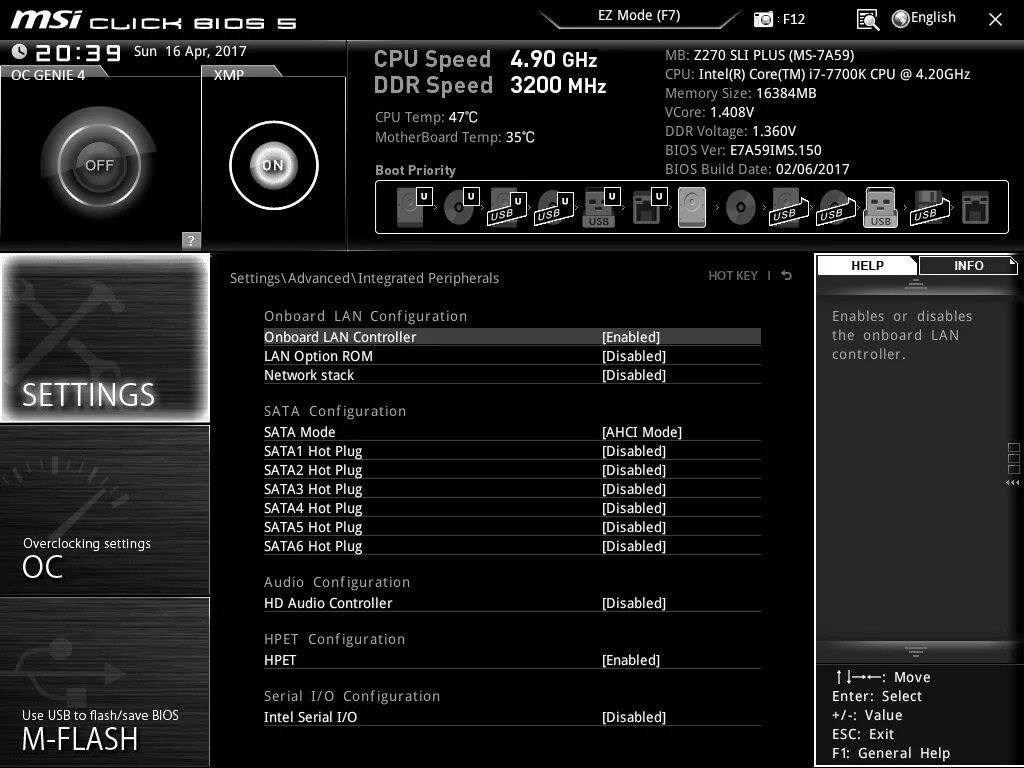1024x768 pixels.
Task: Select the UEFI network boot device icon
Action: tap(649, 207)
